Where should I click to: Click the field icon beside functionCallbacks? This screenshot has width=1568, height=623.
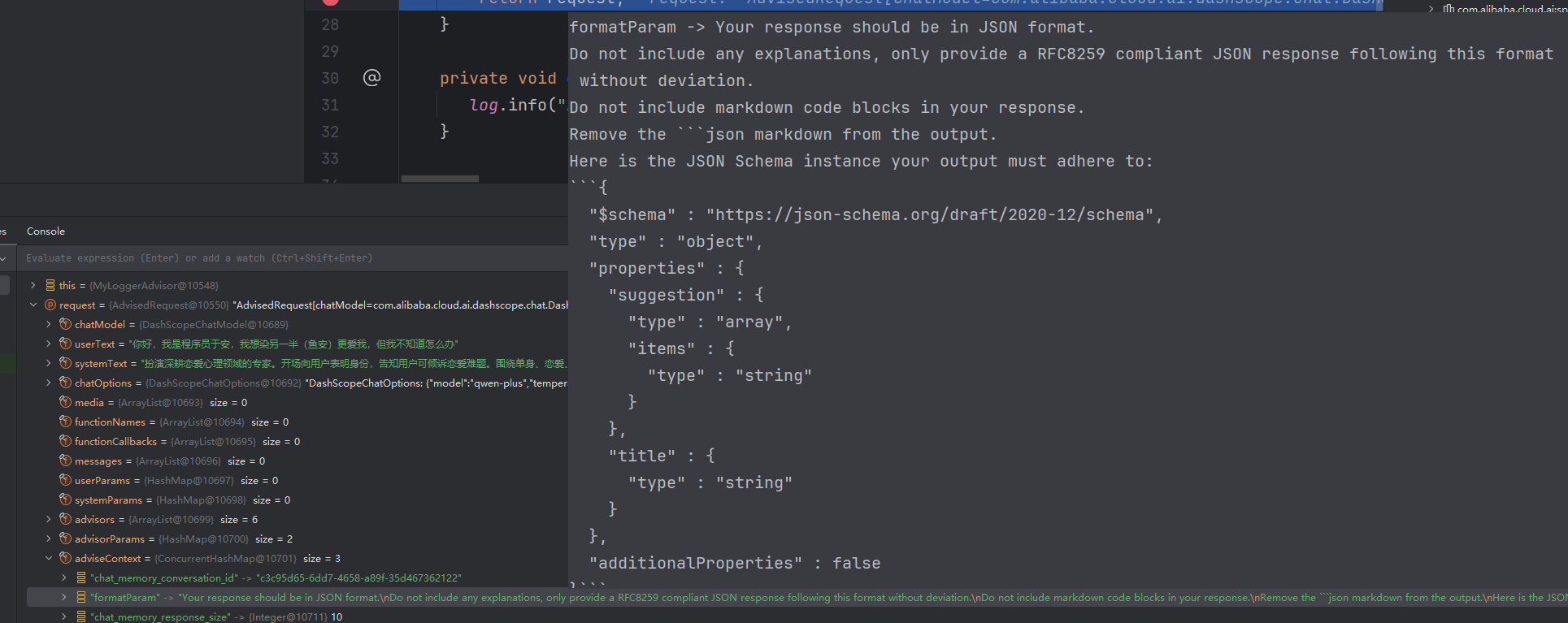tap(65, 441)
